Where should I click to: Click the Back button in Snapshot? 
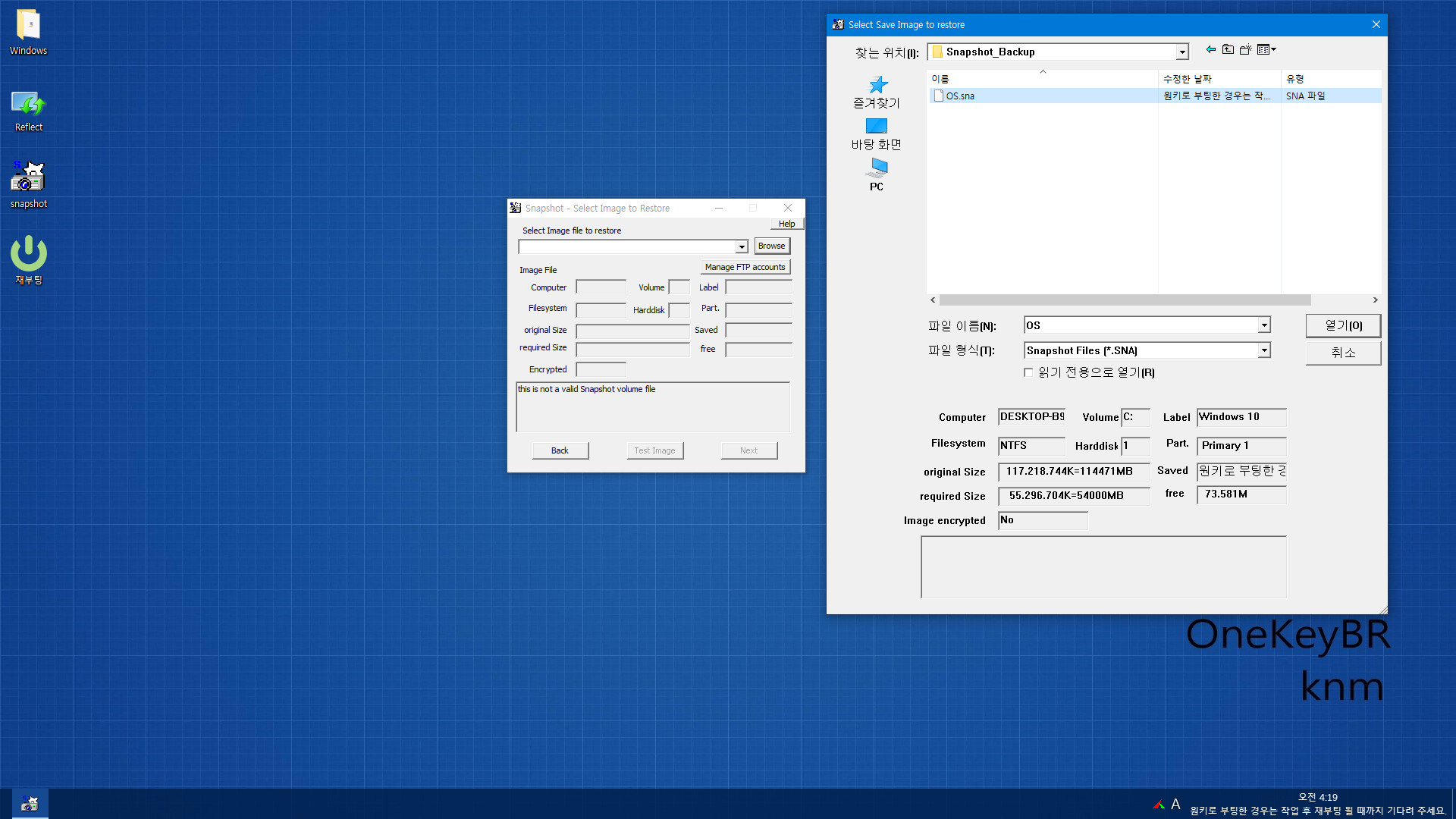pyautogui.click(x=560, y=450)
